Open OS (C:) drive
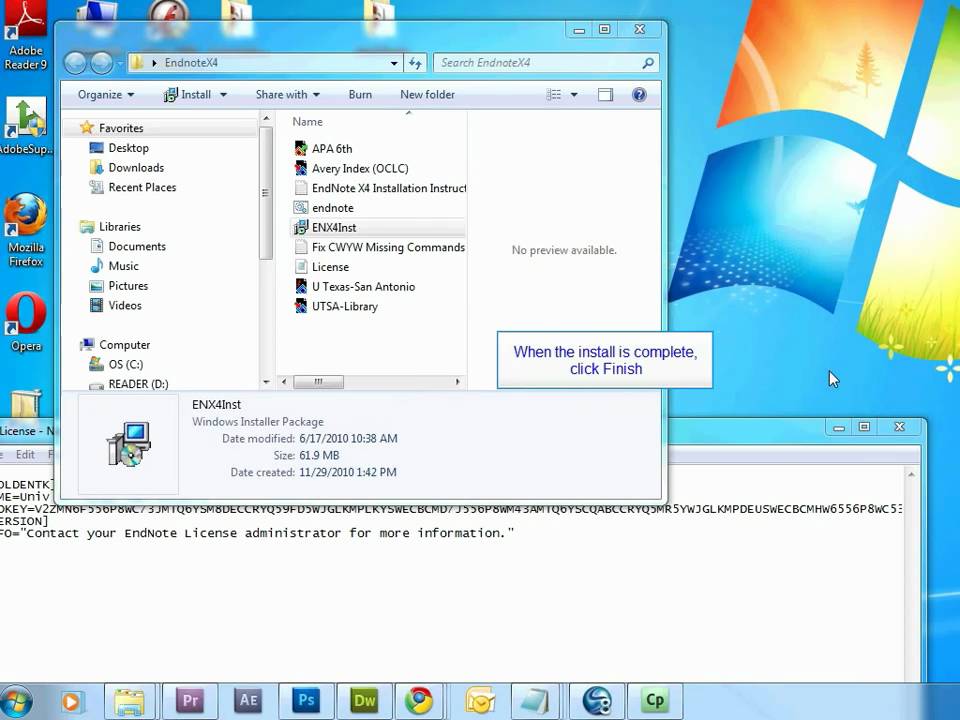Viewport: 960px width, 720px height. [x=126, y=364]
